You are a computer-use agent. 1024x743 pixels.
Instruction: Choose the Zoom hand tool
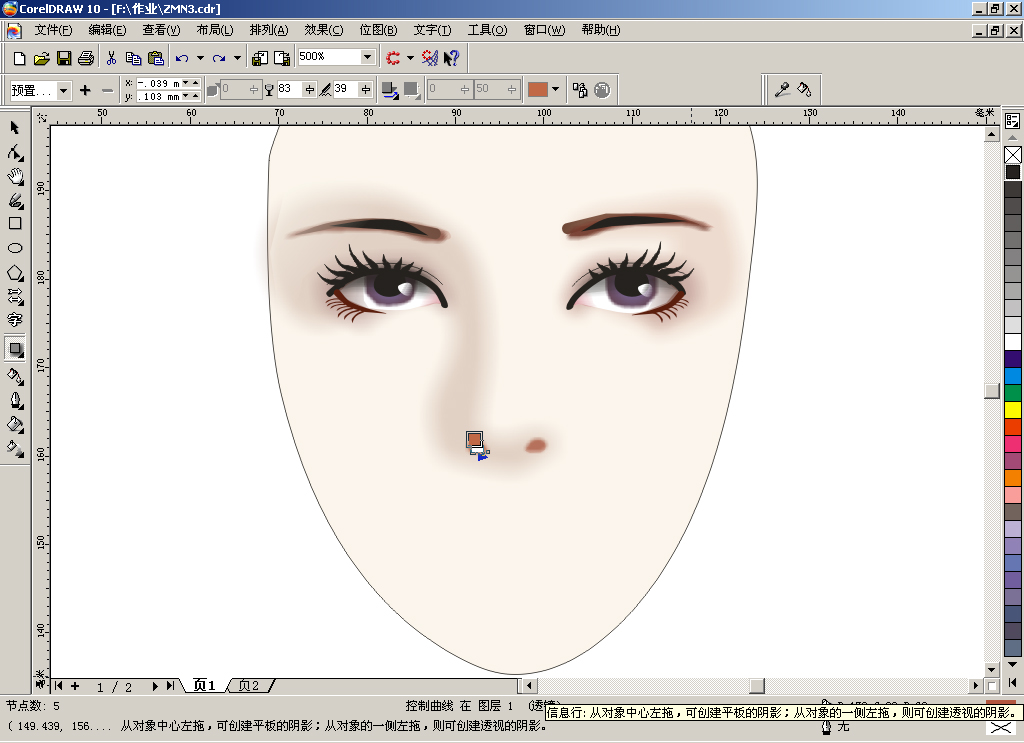(15, 176)
